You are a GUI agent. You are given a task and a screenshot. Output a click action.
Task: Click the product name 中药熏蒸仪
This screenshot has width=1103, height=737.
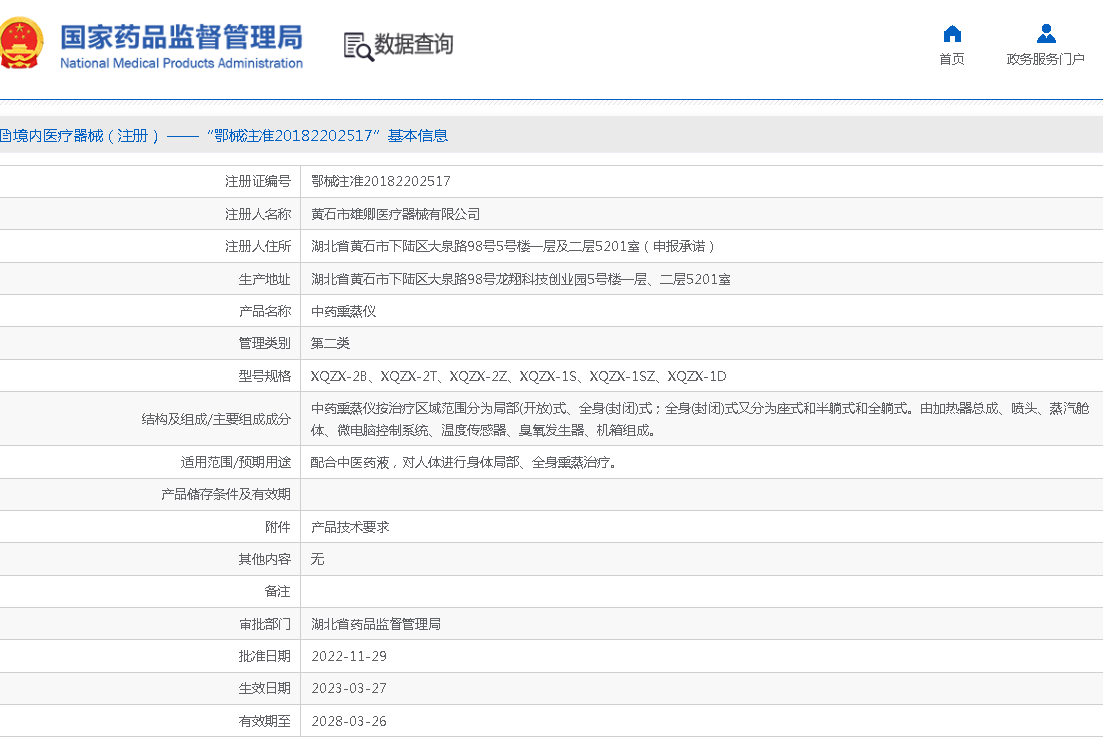(x=343, y=311)
